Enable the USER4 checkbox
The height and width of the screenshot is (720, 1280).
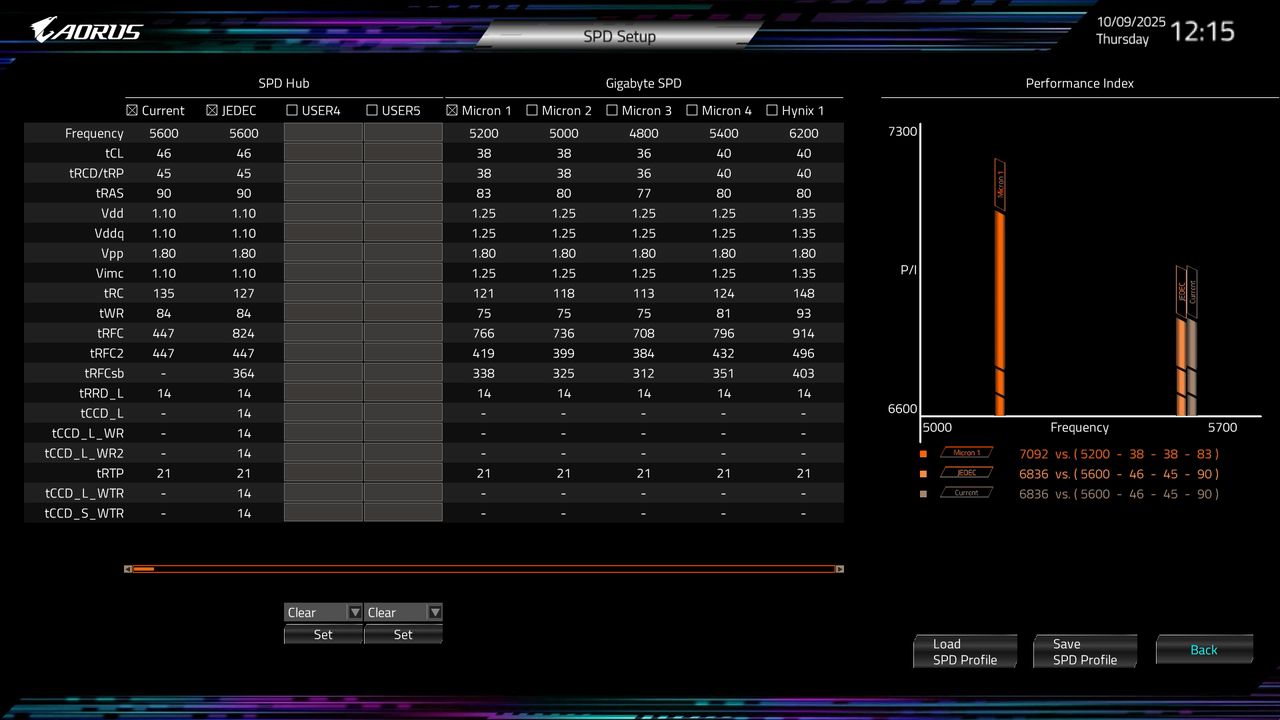(294, 110)
